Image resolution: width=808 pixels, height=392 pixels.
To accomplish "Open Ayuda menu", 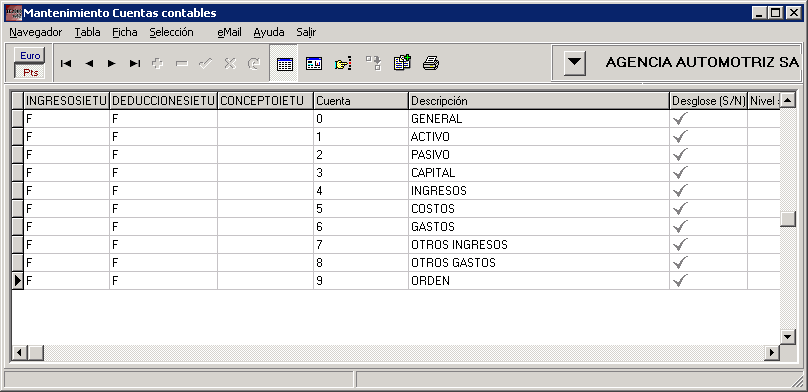I will [x=269, y=32].
